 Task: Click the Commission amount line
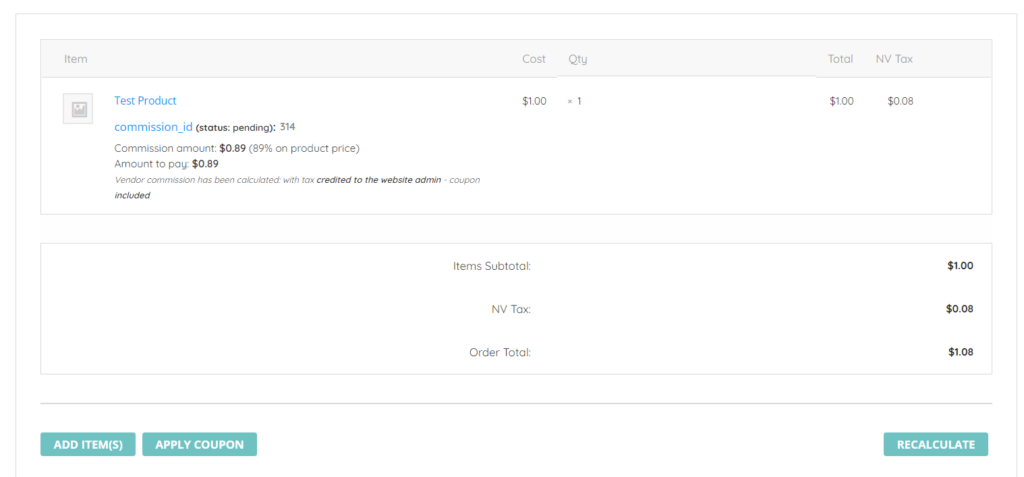[237, 148]
